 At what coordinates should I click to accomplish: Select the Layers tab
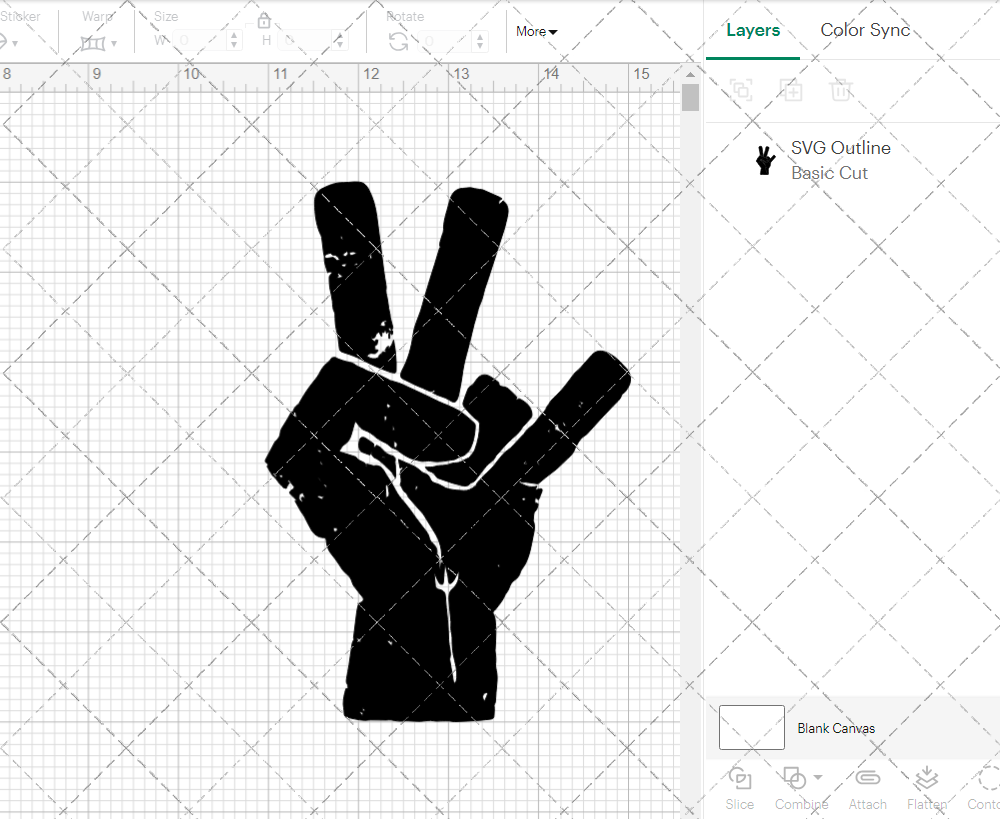[x=753, y=30]
